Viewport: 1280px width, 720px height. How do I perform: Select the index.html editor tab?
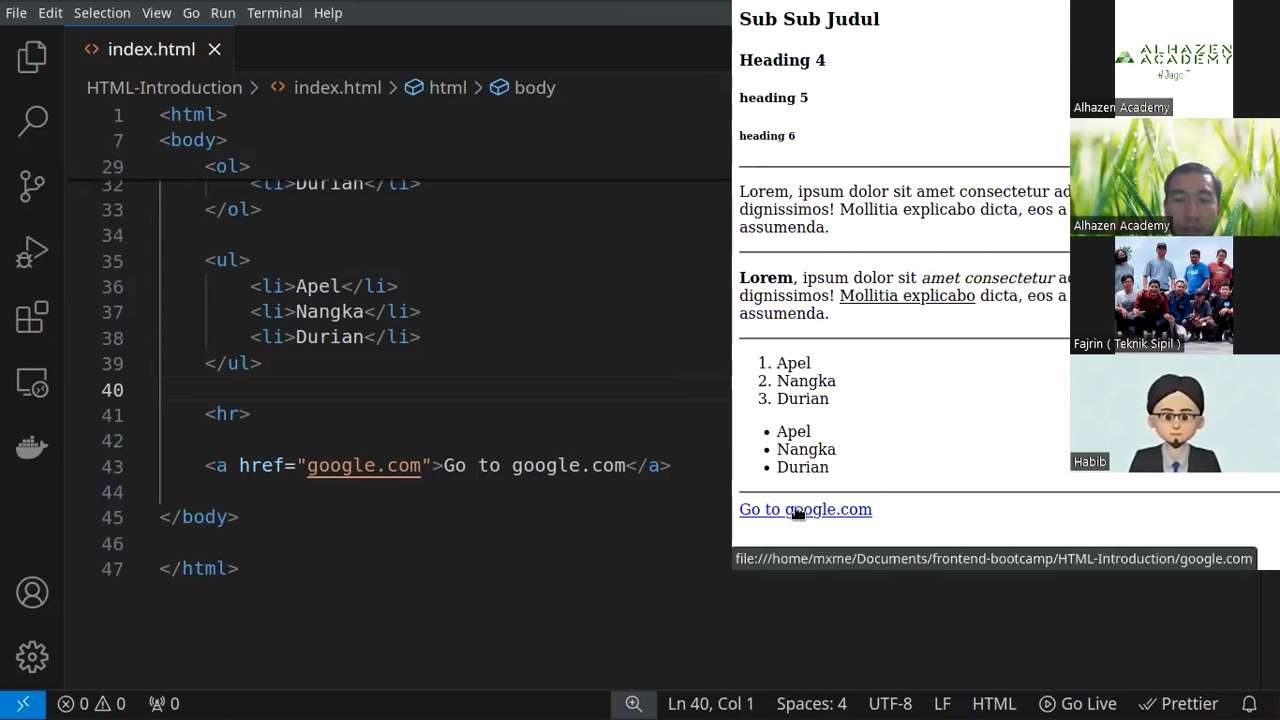pos(152,49)
